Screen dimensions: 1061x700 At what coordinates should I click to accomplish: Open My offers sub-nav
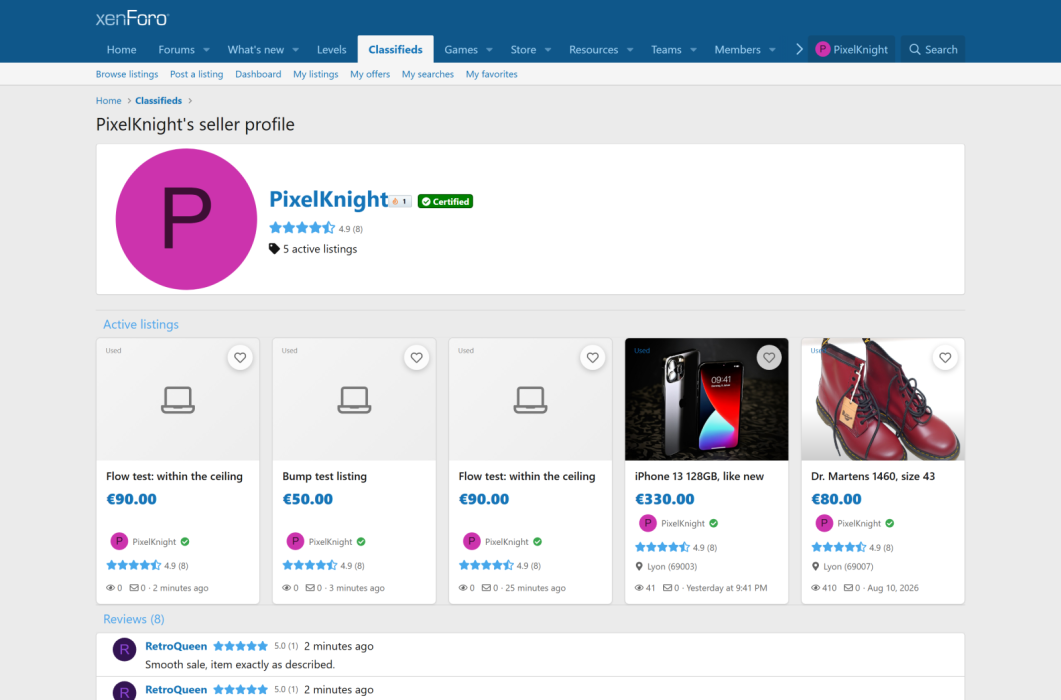[370, 74]
